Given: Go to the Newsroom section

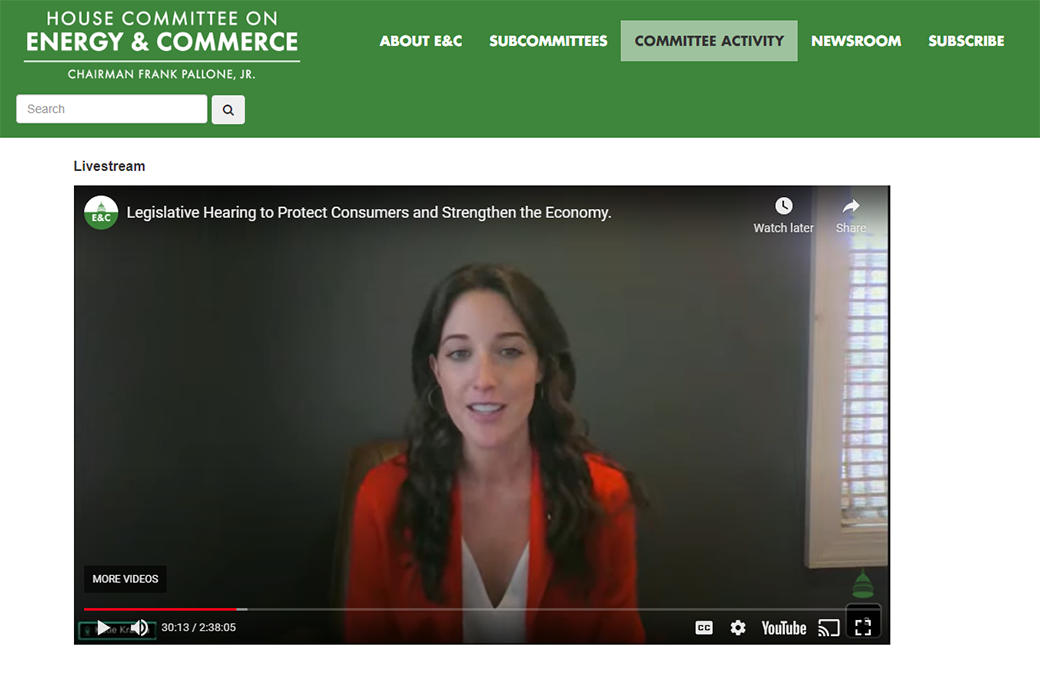Looking at the screenshot, I should tap(856, 41).
